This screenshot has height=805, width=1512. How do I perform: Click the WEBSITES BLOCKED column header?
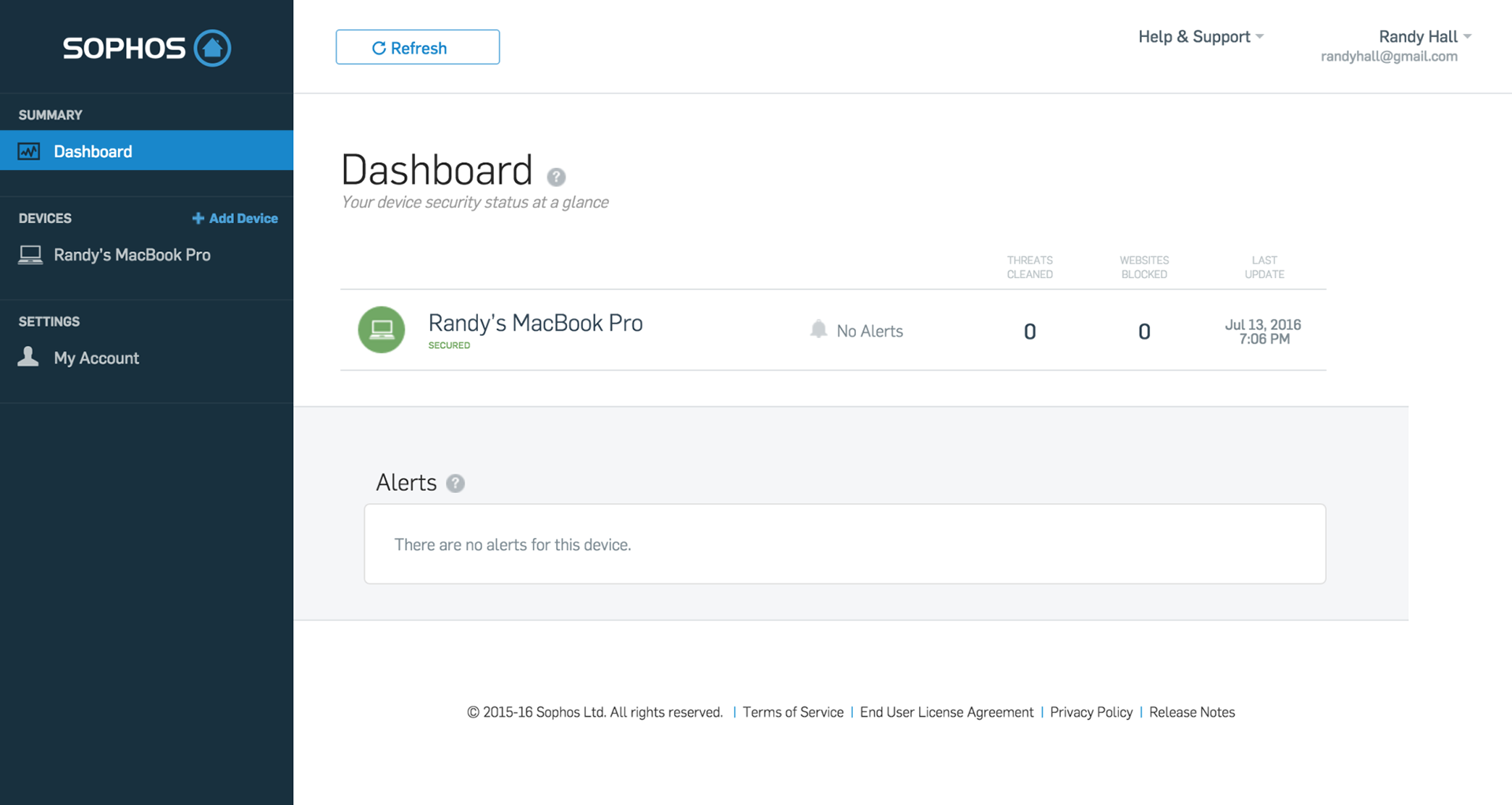click(x=1144, y=267)
